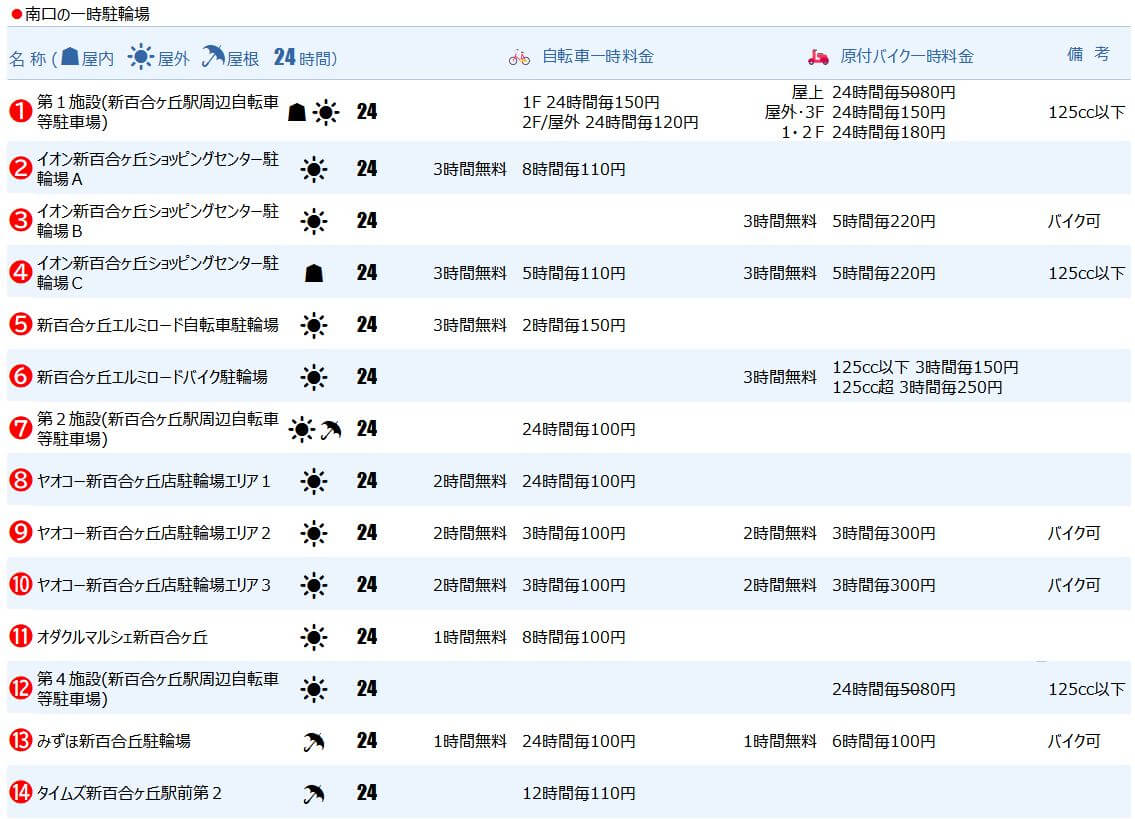The width and height of the screenshot is (1135, 819).
Task: Click the indoor icon in row 4
Action: pos(313,273)
